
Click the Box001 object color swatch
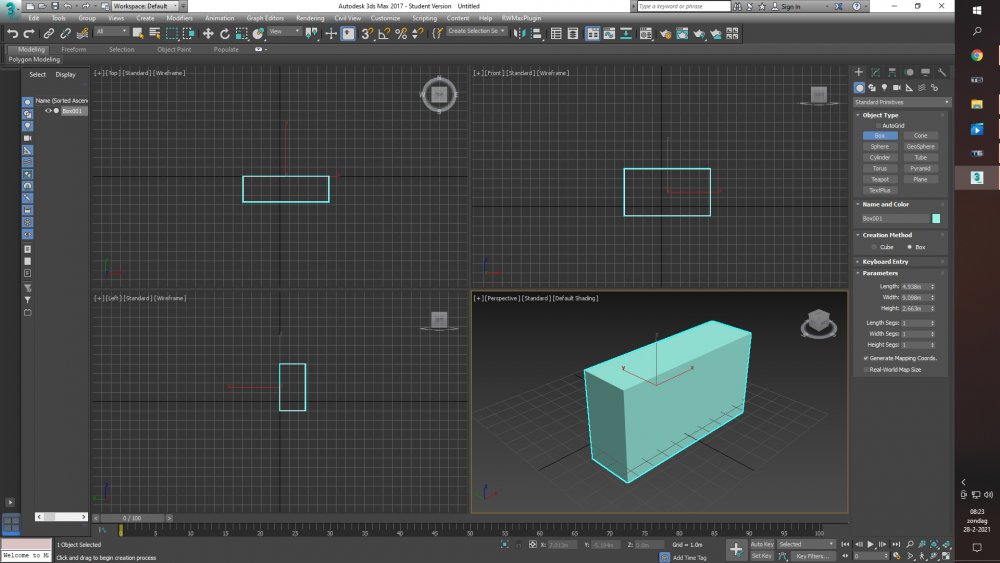pos(936,218)
